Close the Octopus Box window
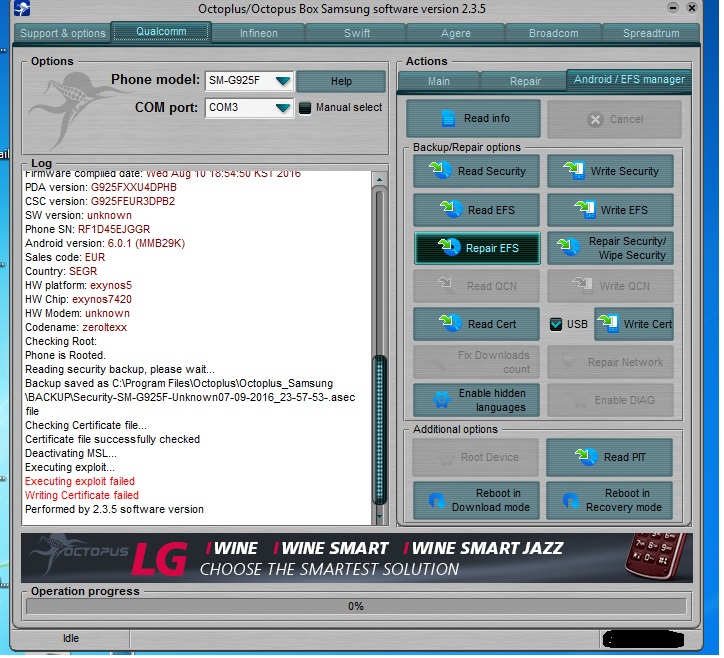 [x=692, y=8]
